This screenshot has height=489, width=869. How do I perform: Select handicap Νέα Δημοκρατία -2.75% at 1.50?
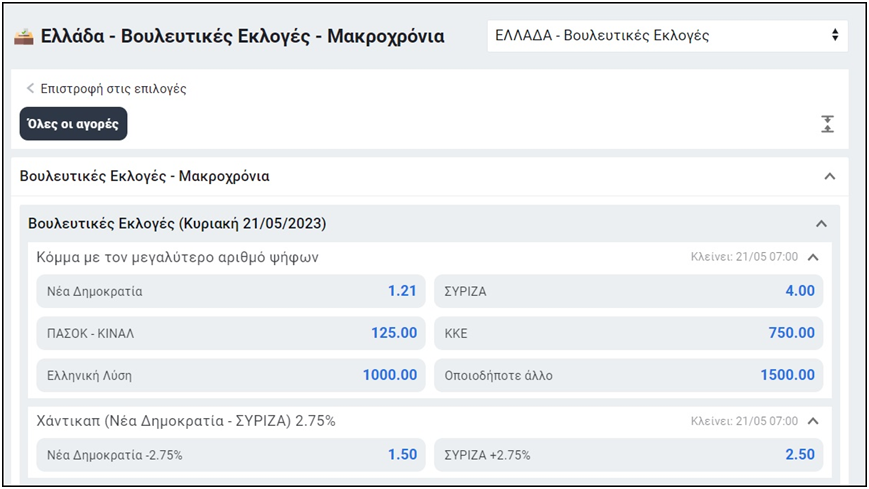point(231,454)
